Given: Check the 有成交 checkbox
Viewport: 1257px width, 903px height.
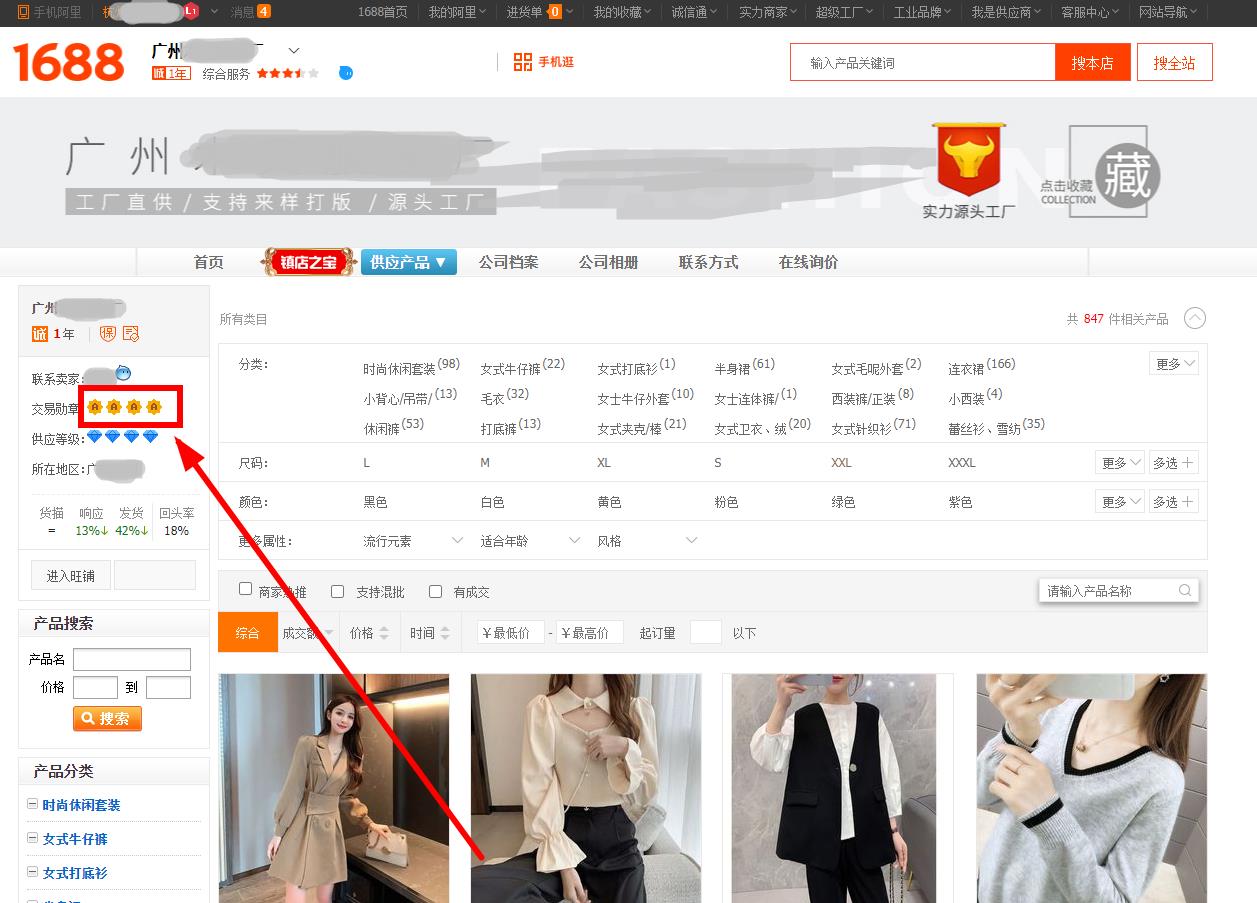Looking at the screenshot, I should (x=435, y=591).
